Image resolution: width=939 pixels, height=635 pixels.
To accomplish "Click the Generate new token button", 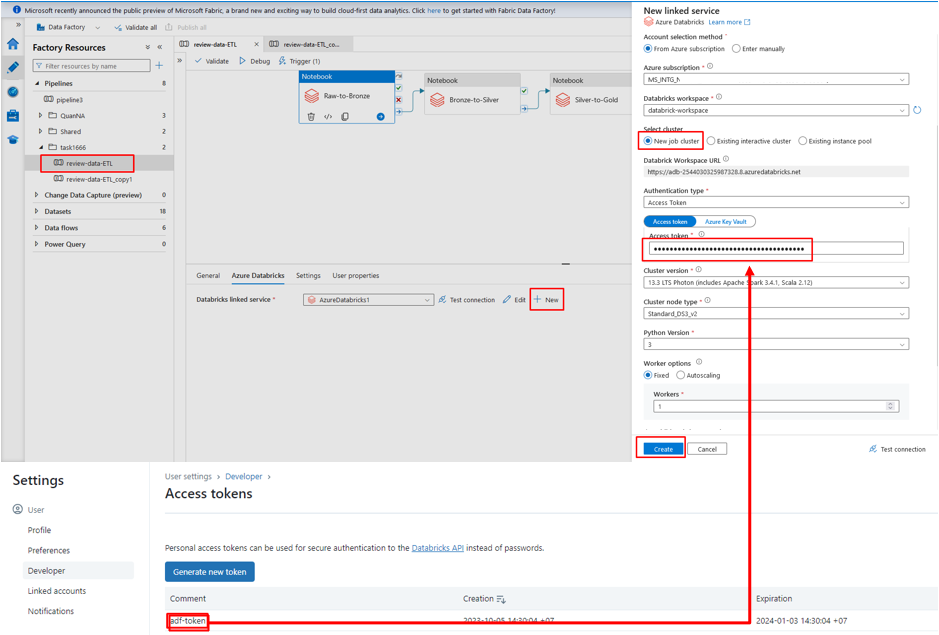I will [x=209, y=572].
